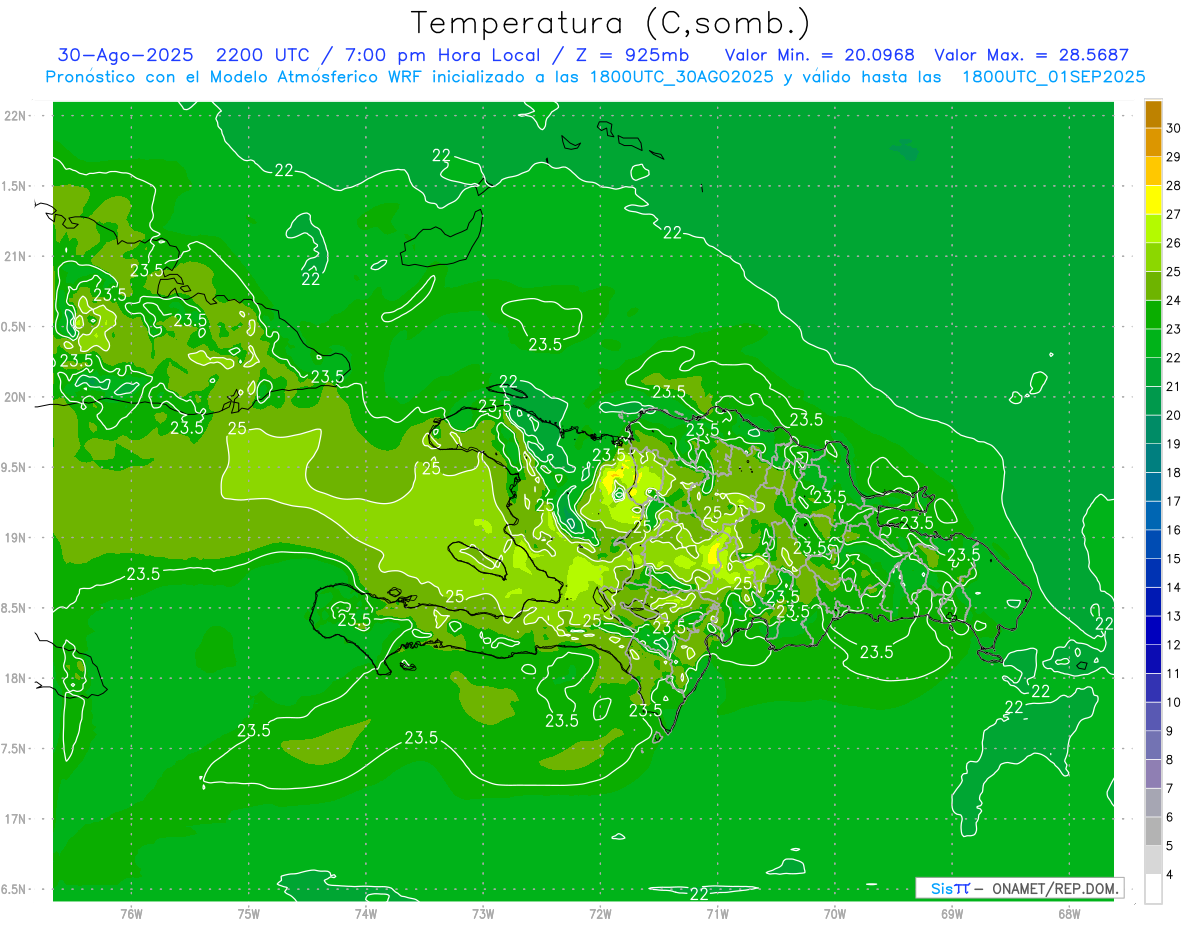Screen dimensions: 1200x927
Task: Click the '68W' longitude axis label
Action: click(1069, 913)
